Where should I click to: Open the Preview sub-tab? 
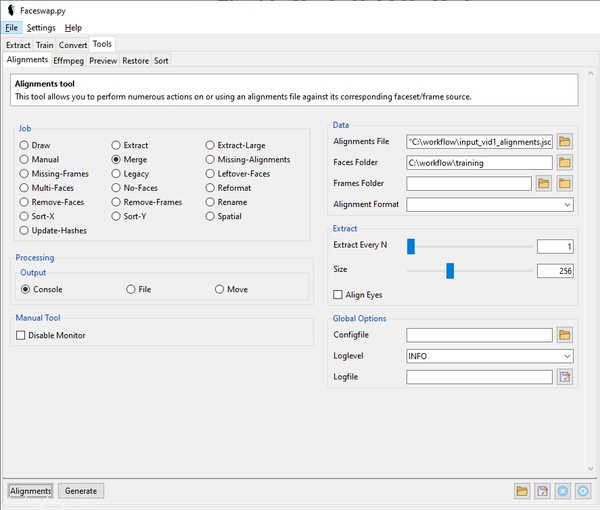[103, 60]
